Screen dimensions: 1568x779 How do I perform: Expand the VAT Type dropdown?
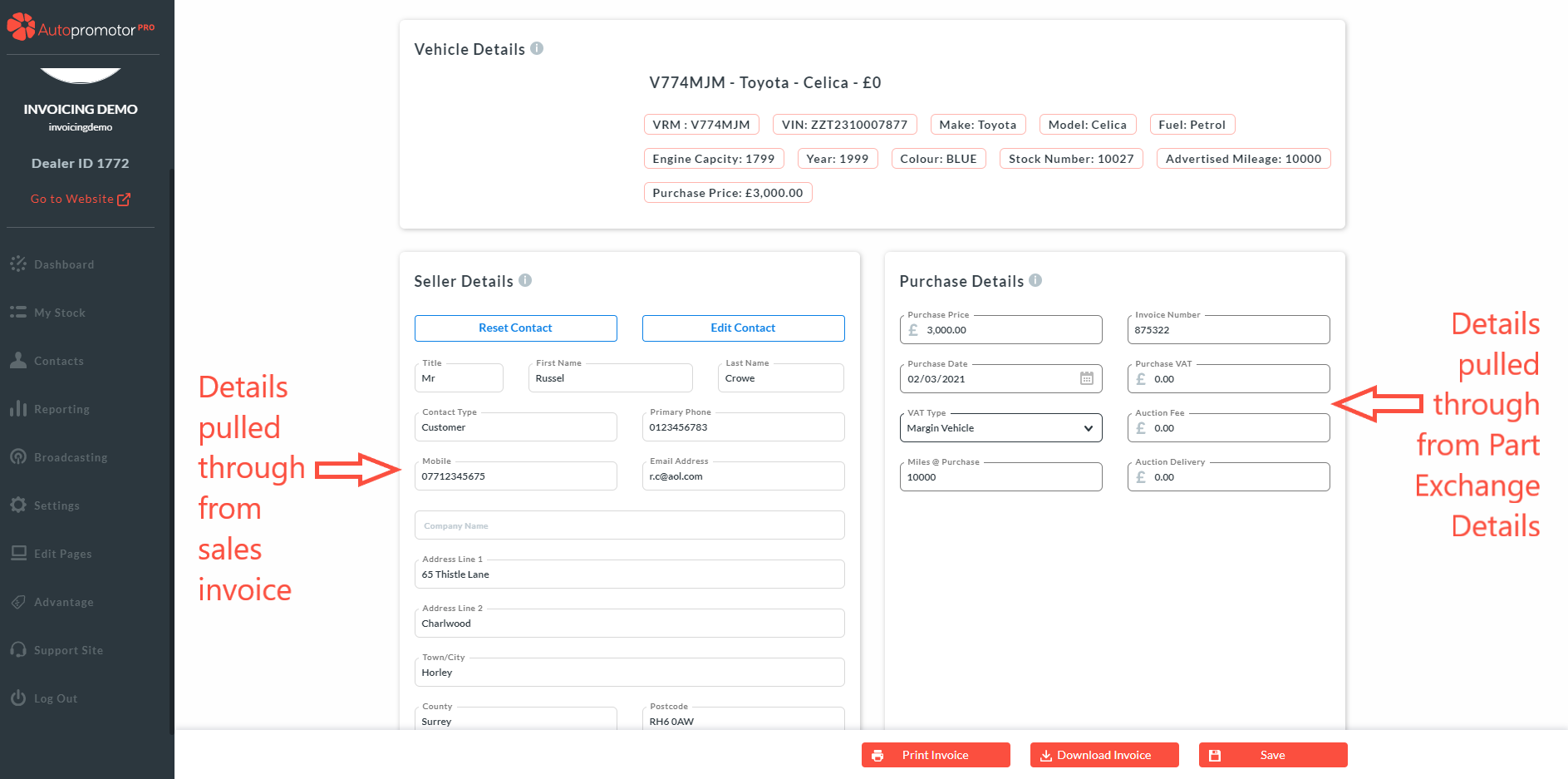point(1000,428)
